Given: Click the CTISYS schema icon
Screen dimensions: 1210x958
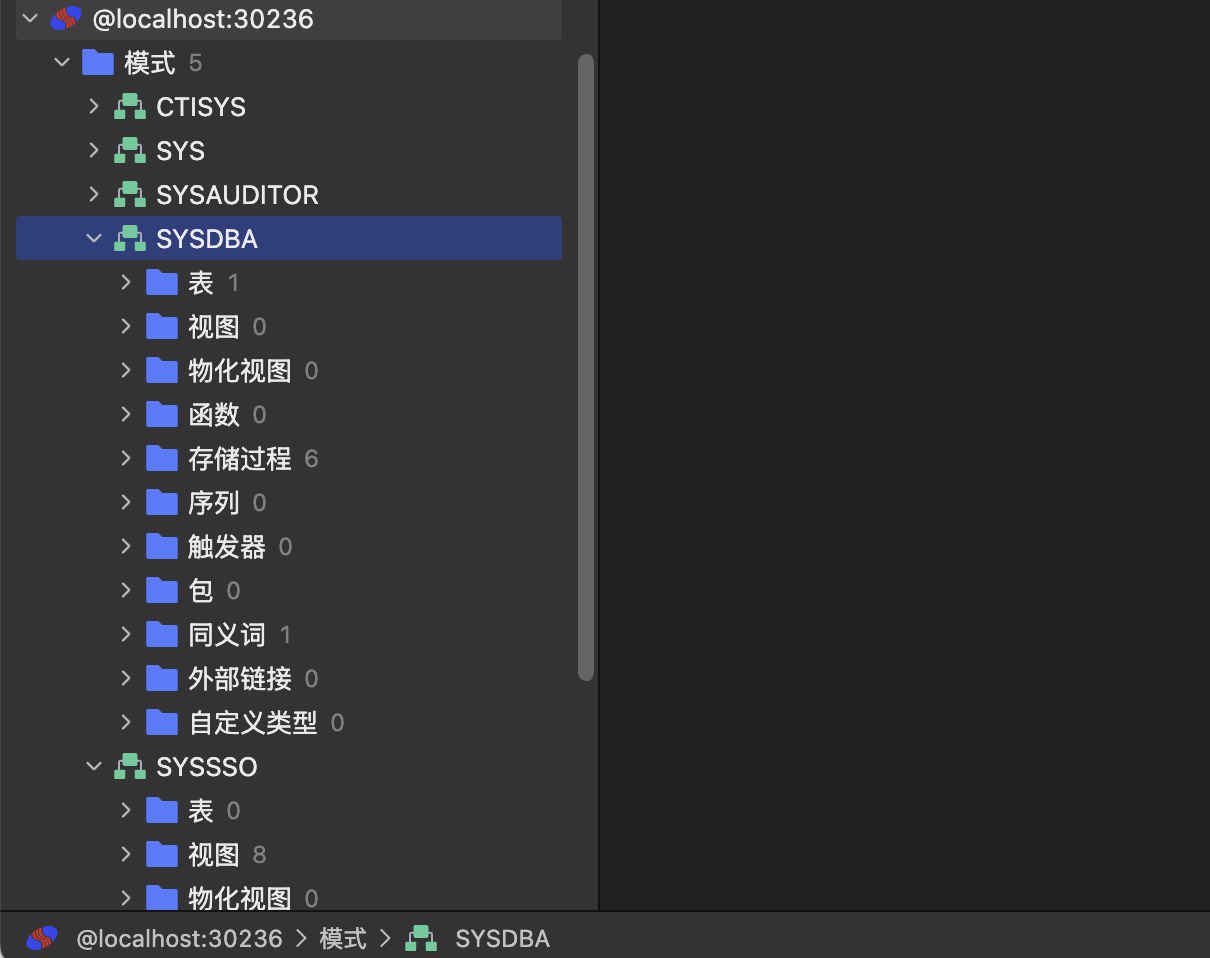Looking at the screenshot, I should click(x=130, y=107).
